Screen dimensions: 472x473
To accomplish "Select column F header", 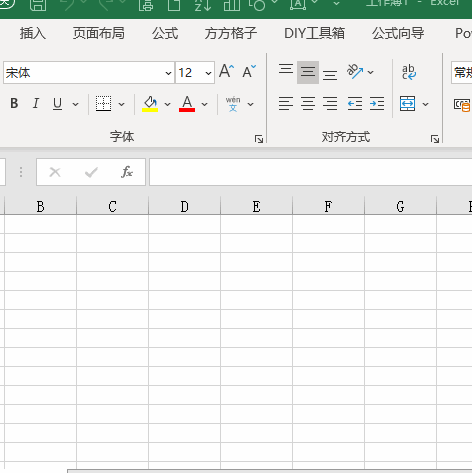I will click(328, 206).
